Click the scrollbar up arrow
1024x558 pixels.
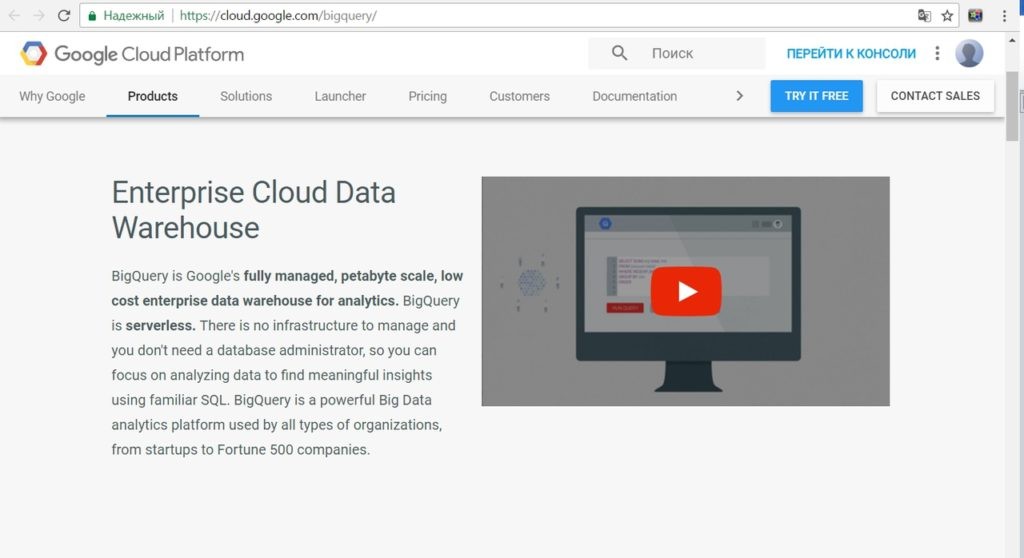[x=1012, y=40]
